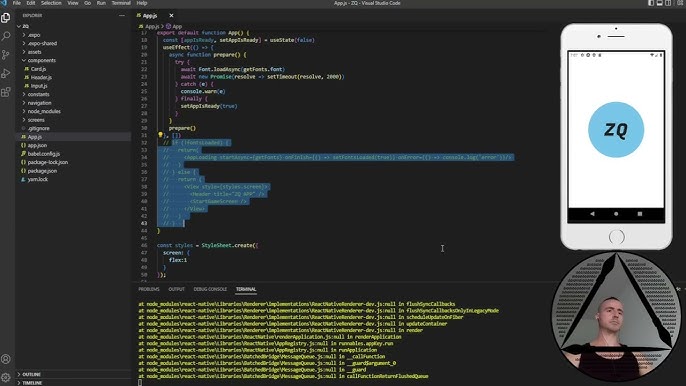The image size is (686, 386).
Task: Toggle panel layout icon in title bar
Action: coord(660,3)
